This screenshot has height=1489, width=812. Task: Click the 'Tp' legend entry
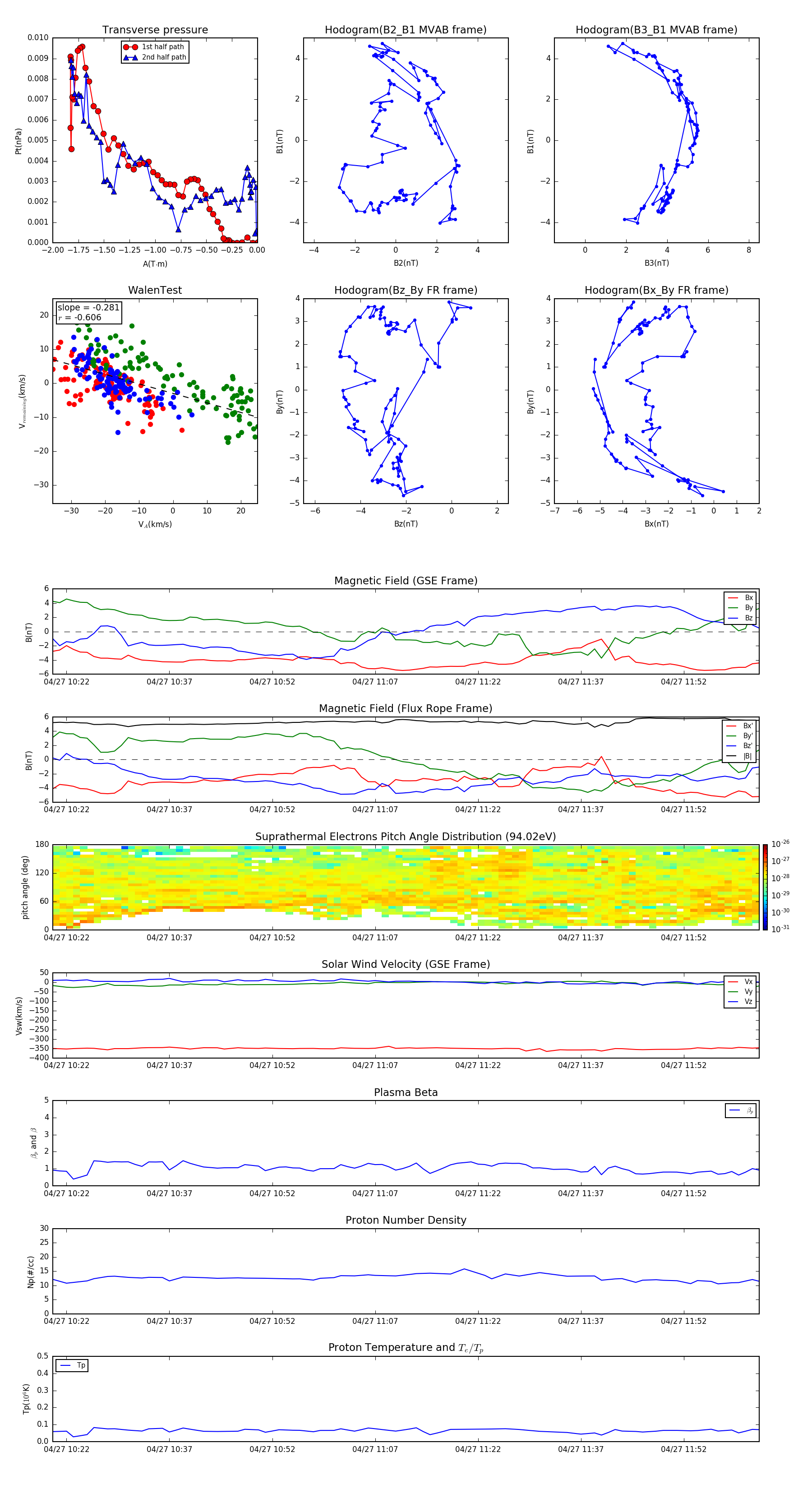[72, 1365]
